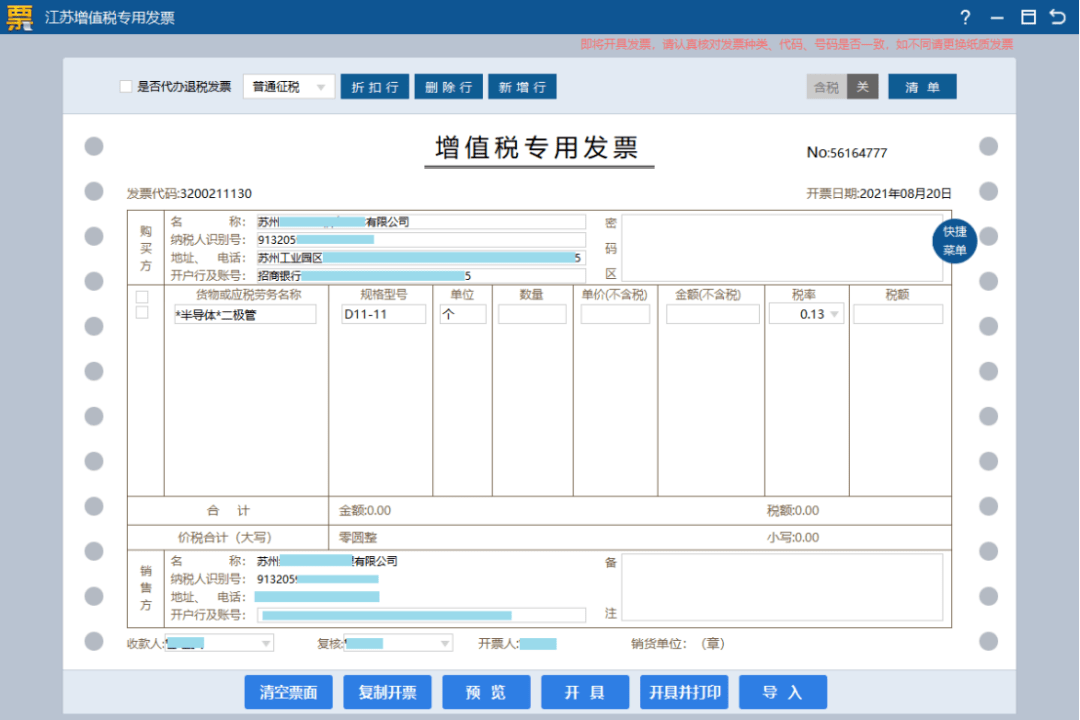Click 复制开票 button
The height and width of the screenshot is (720, 1080).
tap(388, 692)
